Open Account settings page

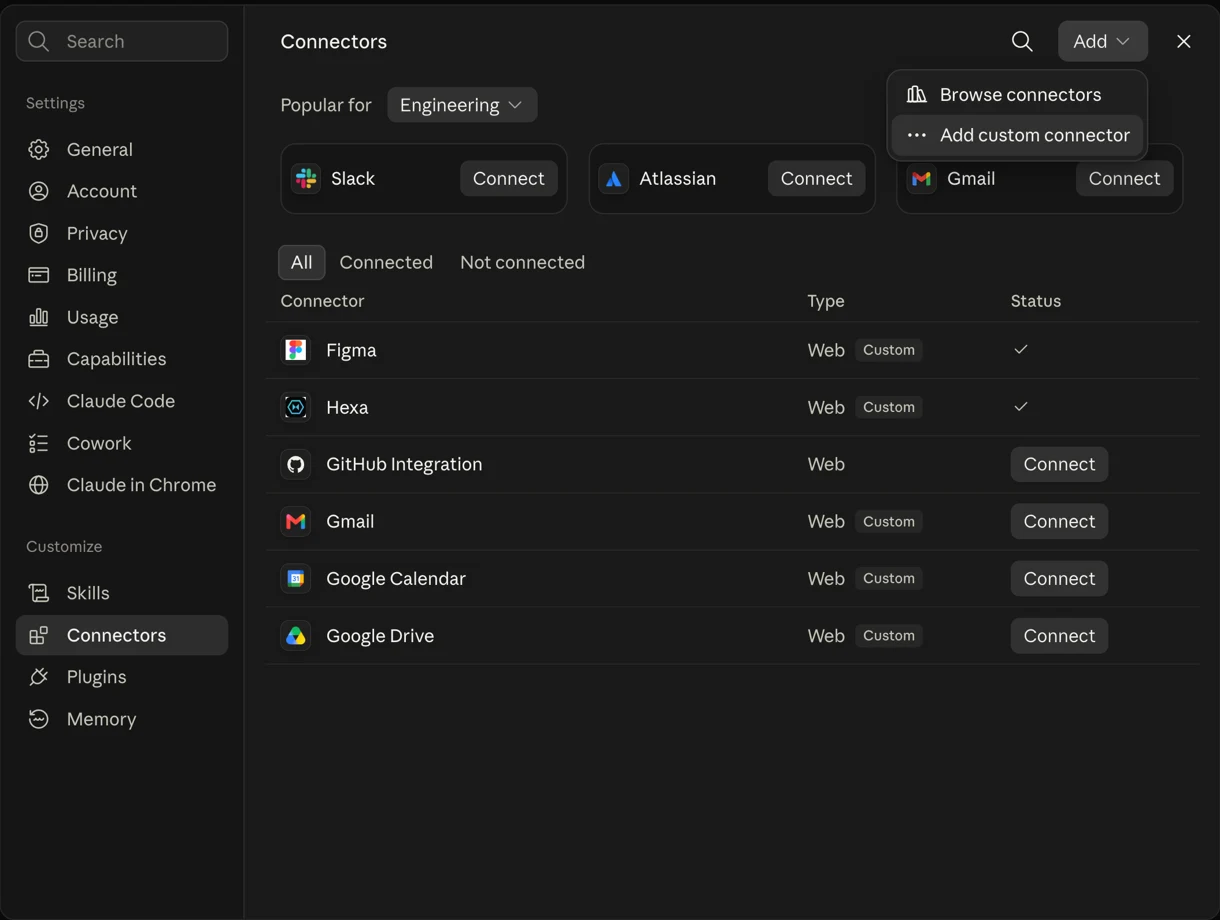(x=122, y=191)
